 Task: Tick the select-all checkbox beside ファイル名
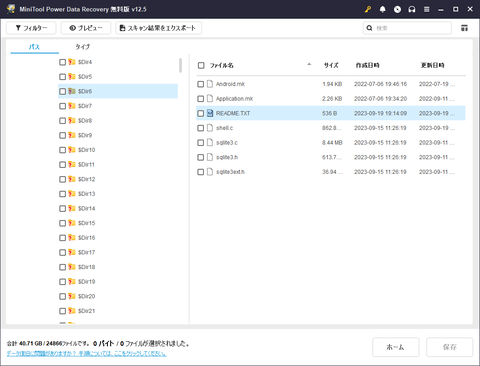pos(201,65)
